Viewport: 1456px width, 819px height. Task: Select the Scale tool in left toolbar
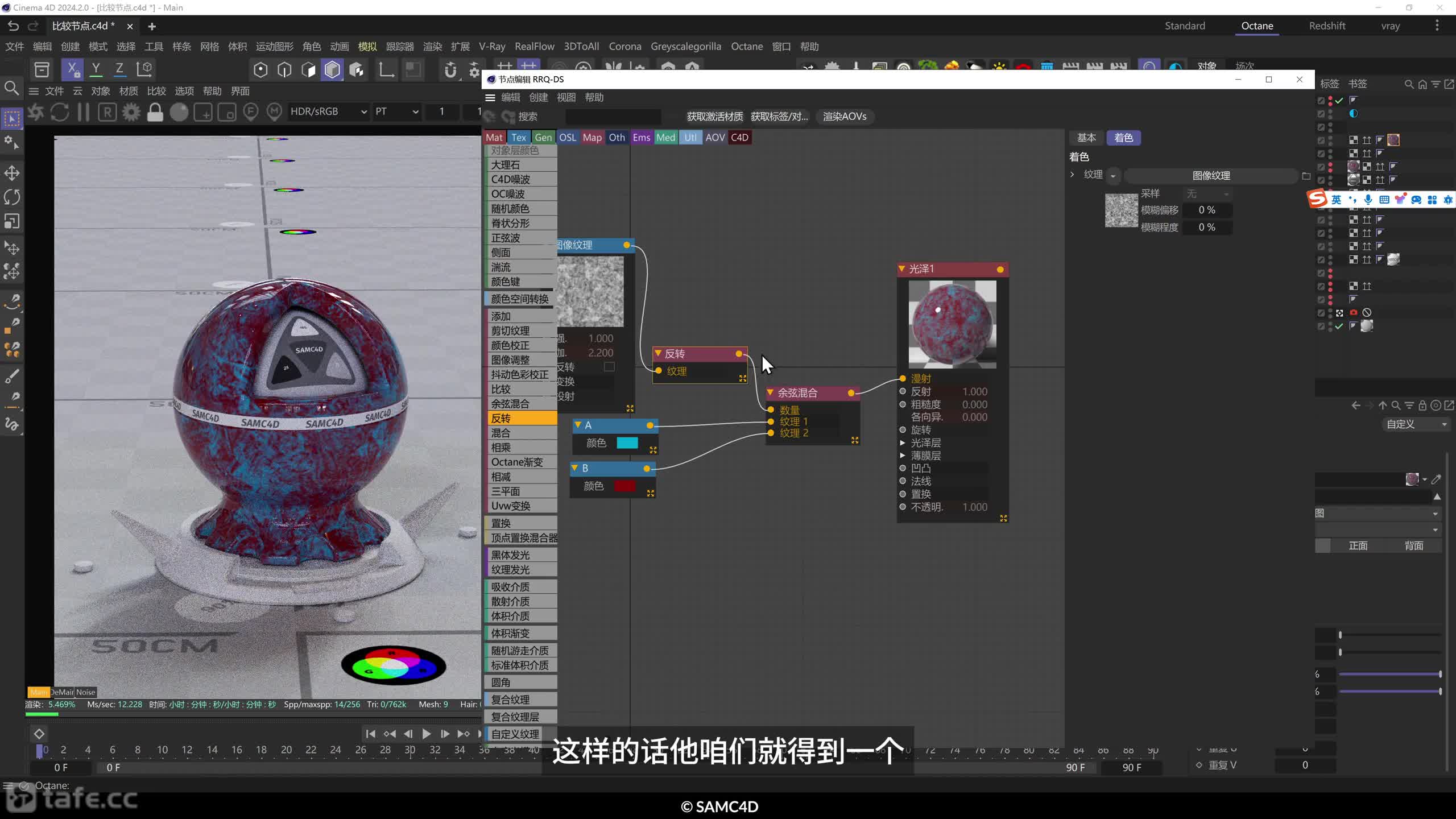click(x=12, y=221)
